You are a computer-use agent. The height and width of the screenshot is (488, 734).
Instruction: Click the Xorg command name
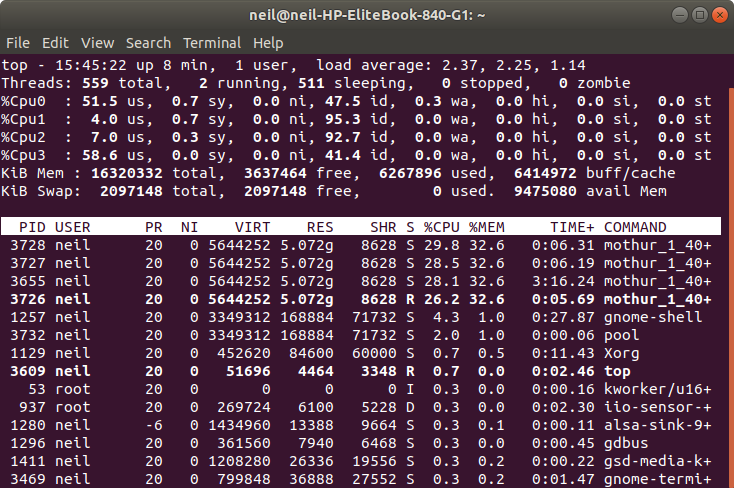[622, 353]
